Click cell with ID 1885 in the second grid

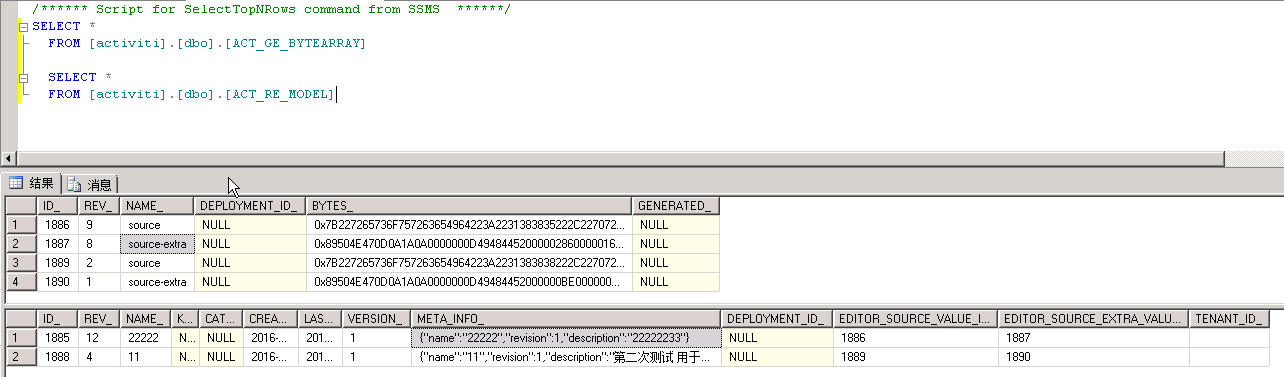57,338
